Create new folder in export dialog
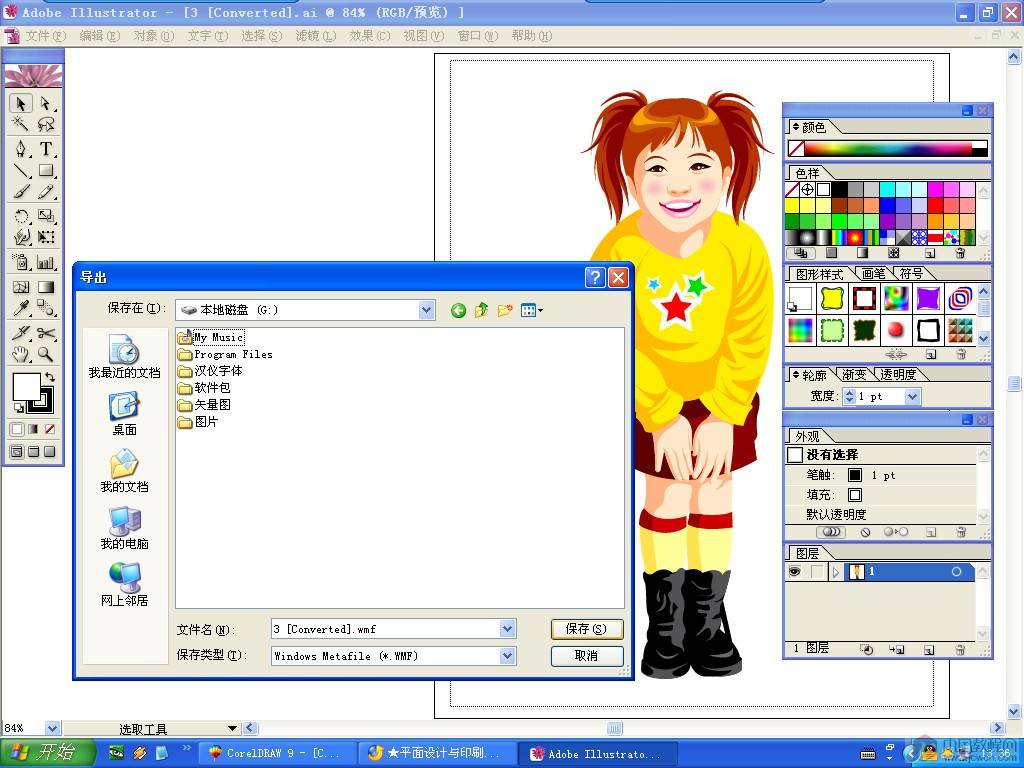Image resolution: width=1024 pixels, height=768 pixels. pos(504,310)
